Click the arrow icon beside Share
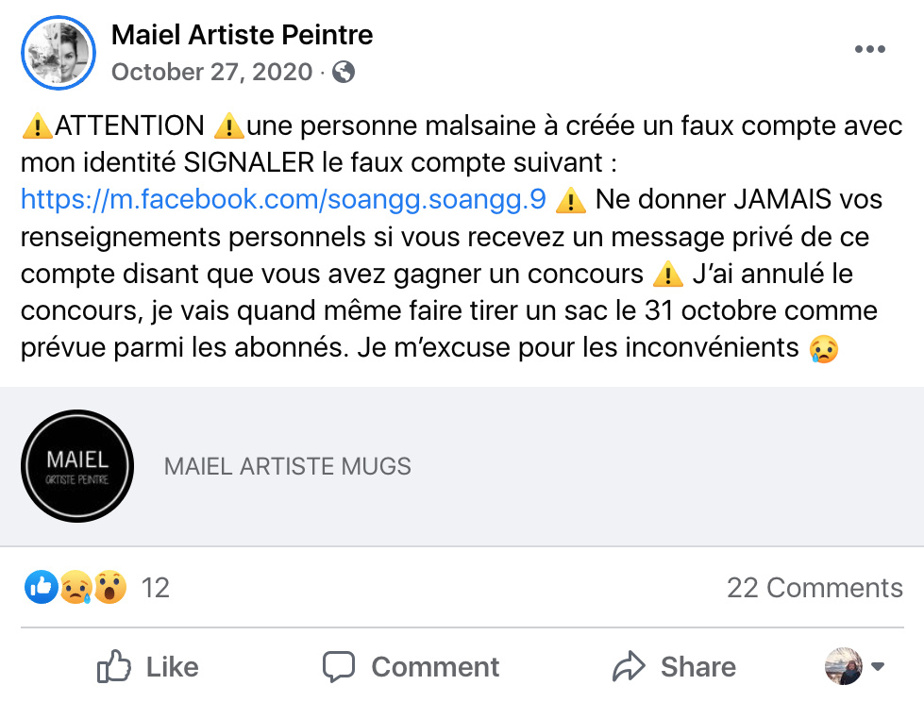The height and width of the screenshot is (702, 924). click(629, 666)
